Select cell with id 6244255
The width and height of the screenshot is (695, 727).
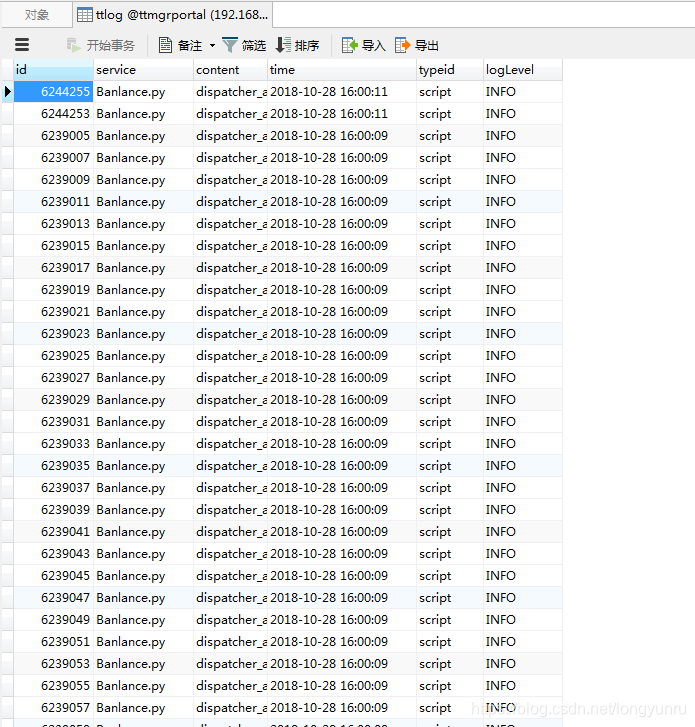pos(53,92)
